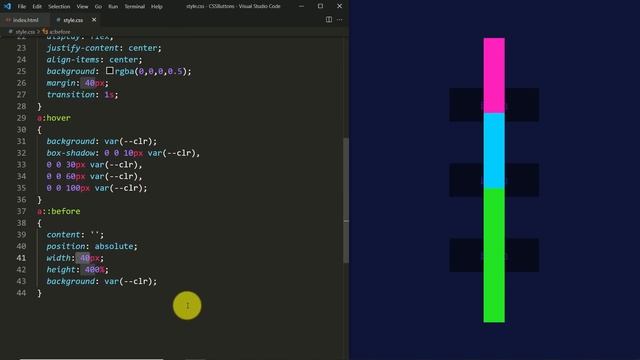Click align-items property on line 24

73,60
